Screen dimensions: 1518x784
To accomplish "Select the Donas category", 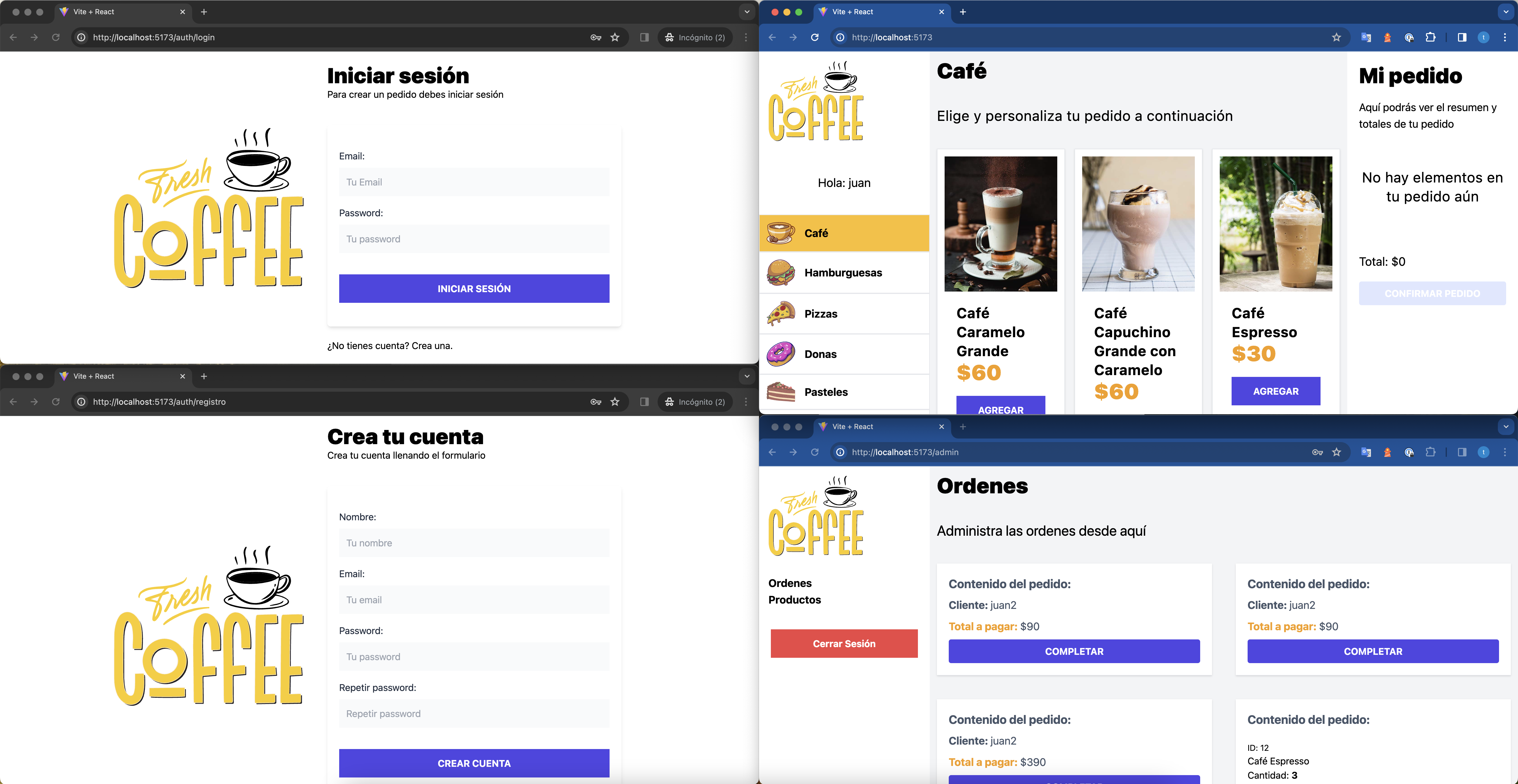I will (x=844, y=354).
